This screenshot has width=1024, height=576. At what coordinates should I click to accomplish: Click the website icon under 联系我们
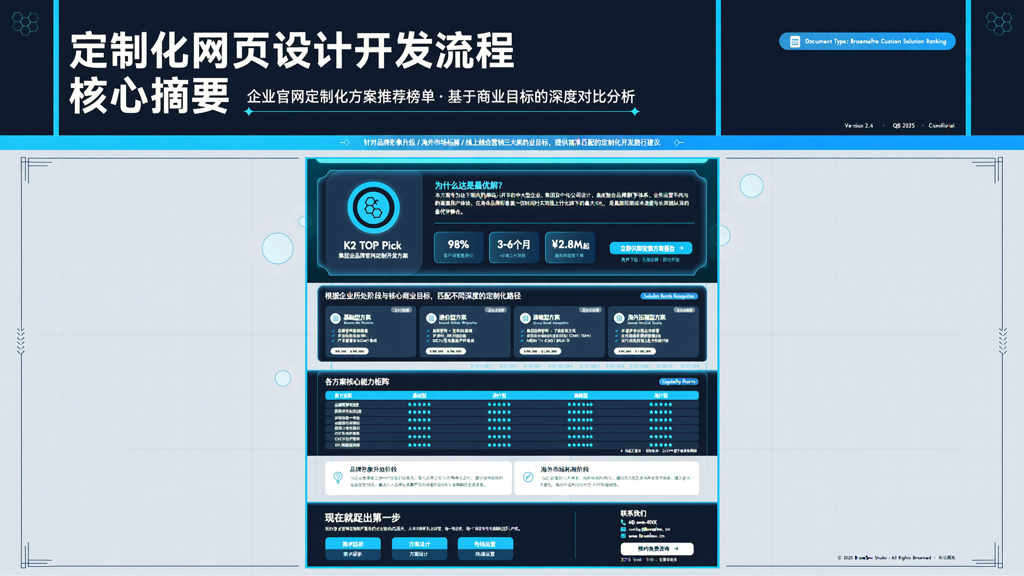[623, 536]
